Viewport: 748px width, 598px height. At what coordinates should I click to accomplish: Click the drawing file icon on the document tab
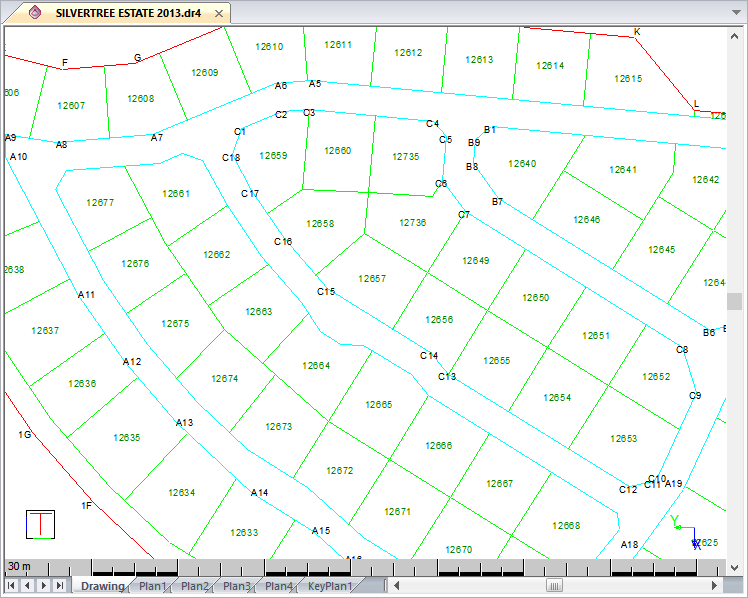[35, 13]
